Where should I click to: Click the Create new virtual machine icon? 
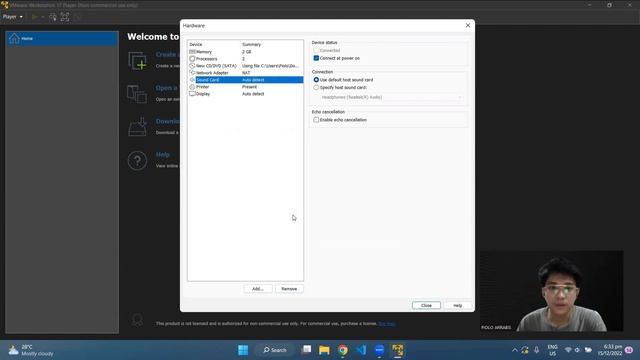[138, 60]
